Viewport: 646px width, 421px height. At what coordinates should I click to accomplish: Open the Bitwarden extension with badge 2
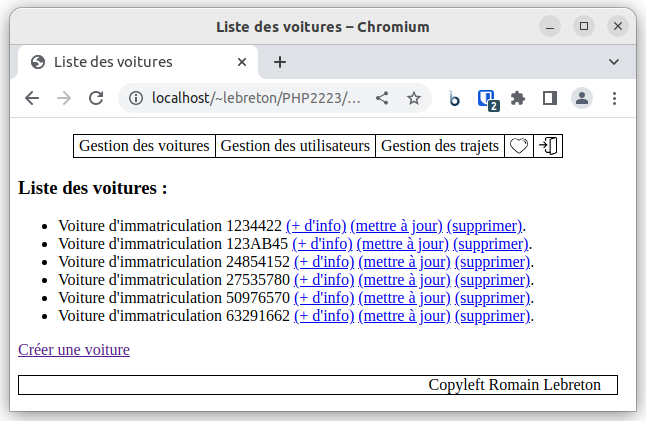click(x=488, y=100)
